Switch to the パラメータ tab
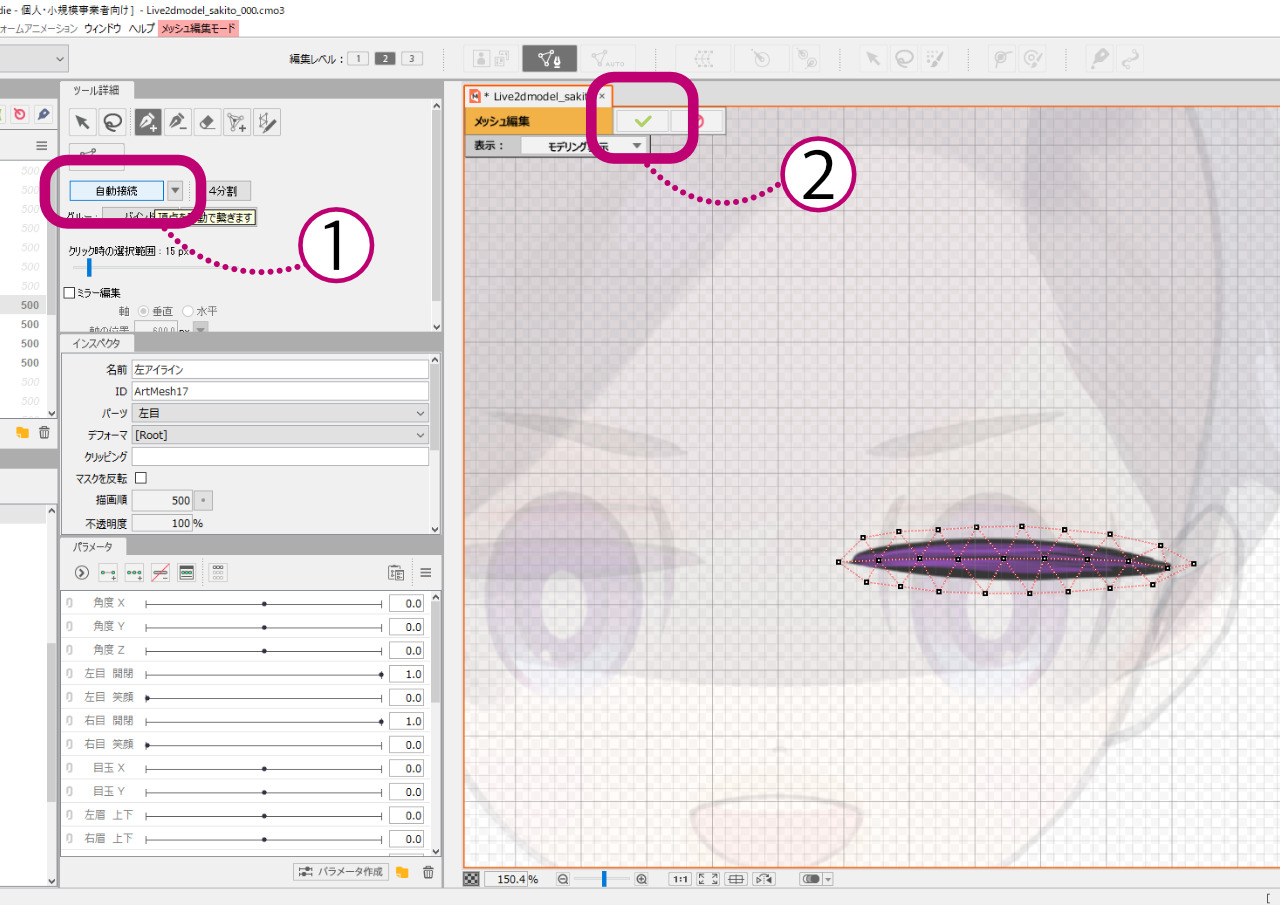 coord(94,546)
